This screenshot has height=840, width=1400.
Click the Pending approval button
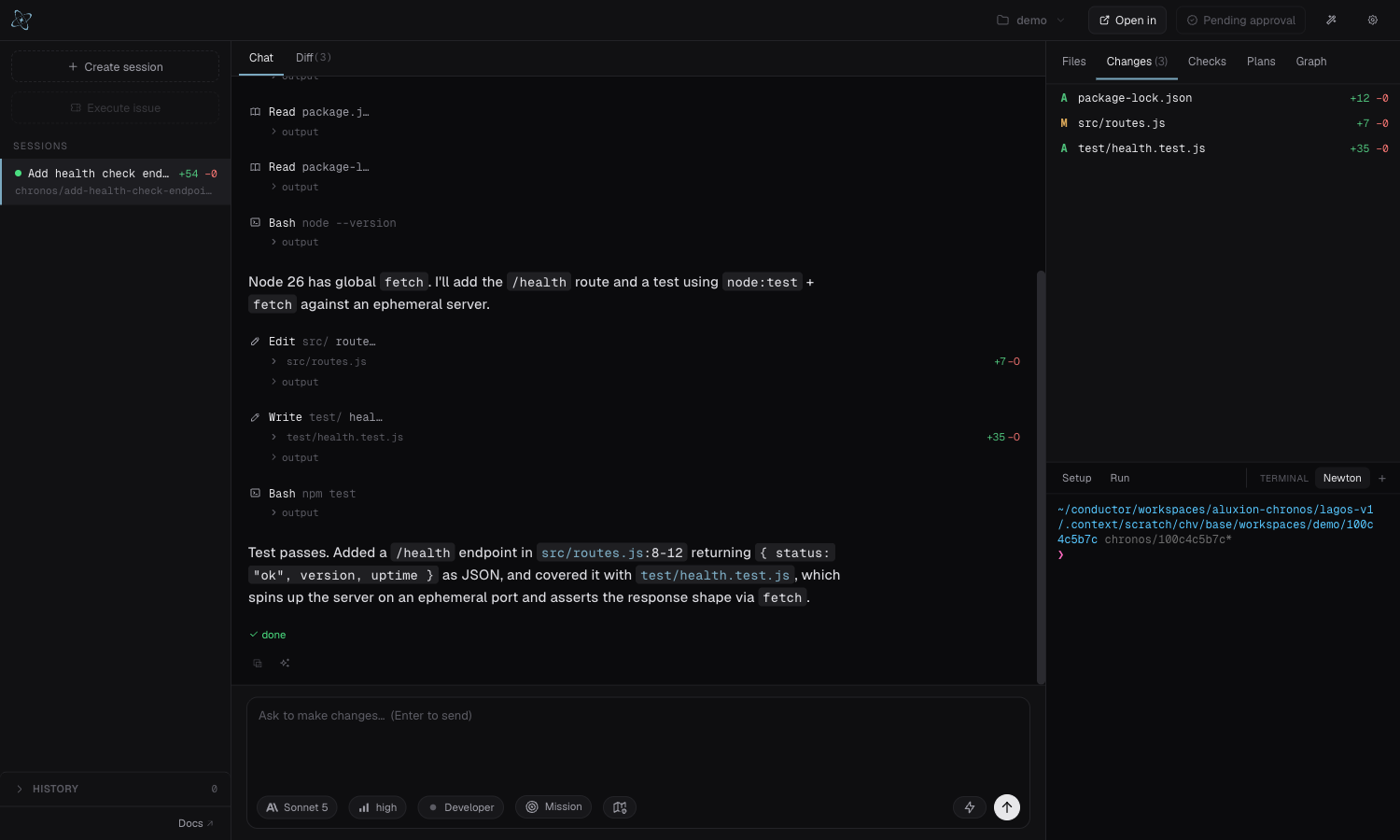point(1240,20)
